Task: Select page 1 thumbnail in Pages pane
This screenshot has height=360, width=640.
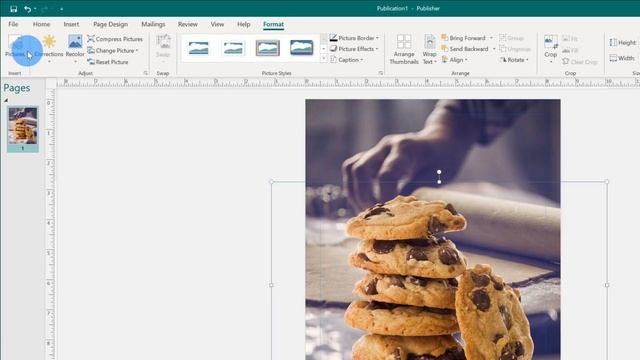Action: pos(23,129)
